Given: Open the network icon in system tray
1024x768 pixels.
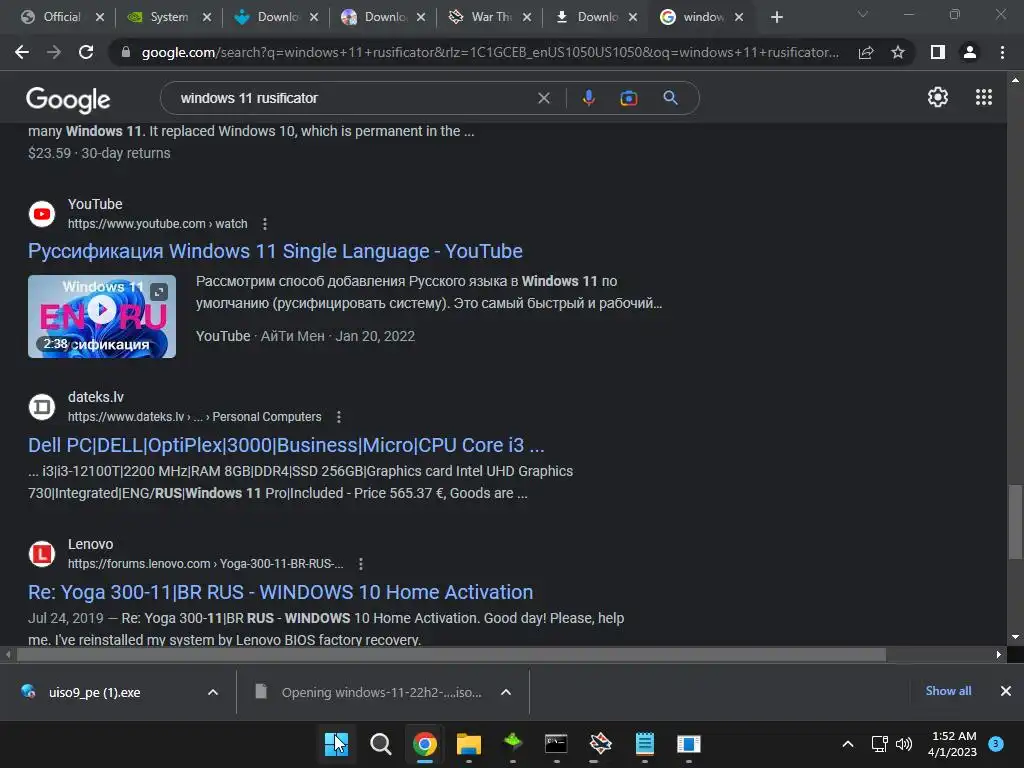Looking at the screenshot, I should coord(879,744).
